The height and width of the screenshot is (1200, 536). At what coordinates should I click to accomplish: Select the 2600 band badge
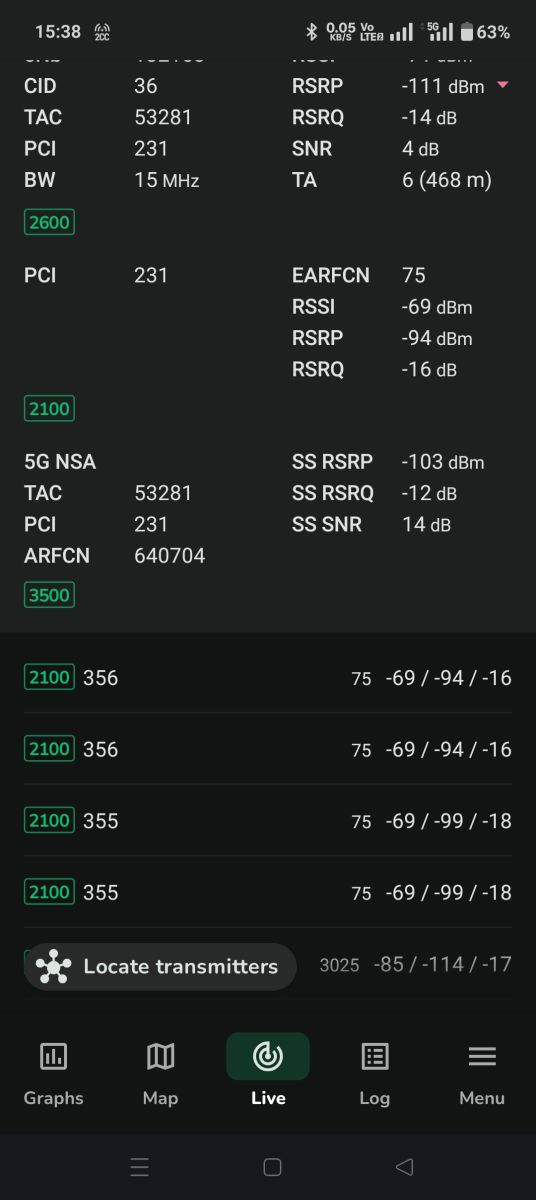[x=49, y=222]
